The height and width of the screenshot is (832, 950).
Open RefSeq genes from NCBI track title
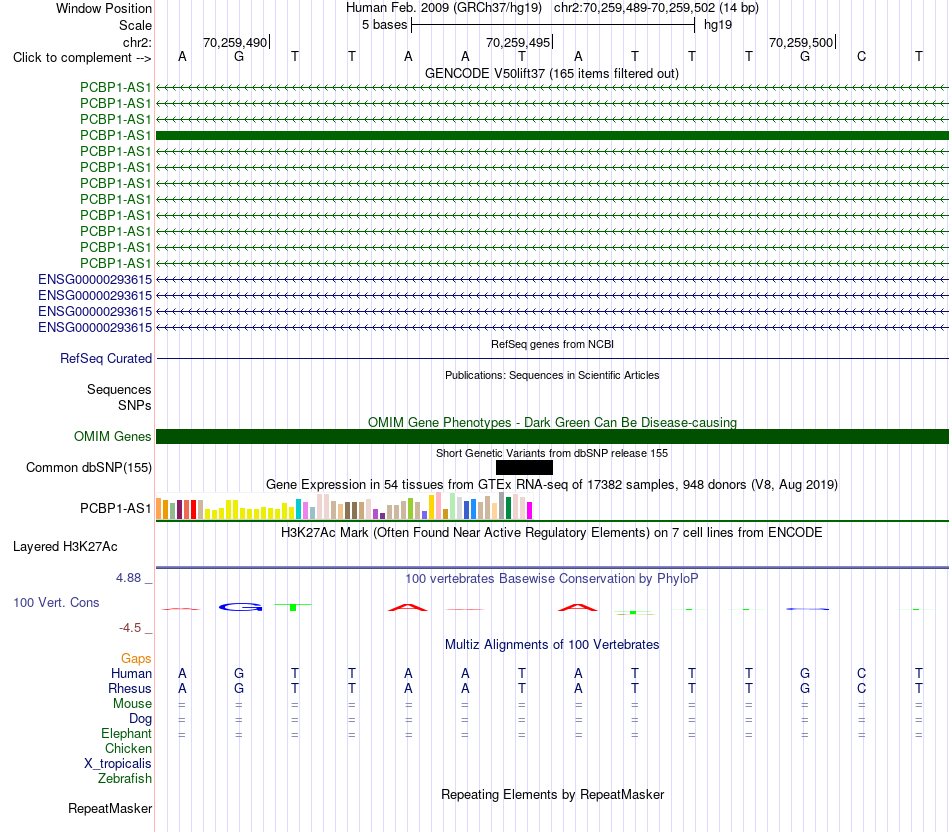[552, 344]
